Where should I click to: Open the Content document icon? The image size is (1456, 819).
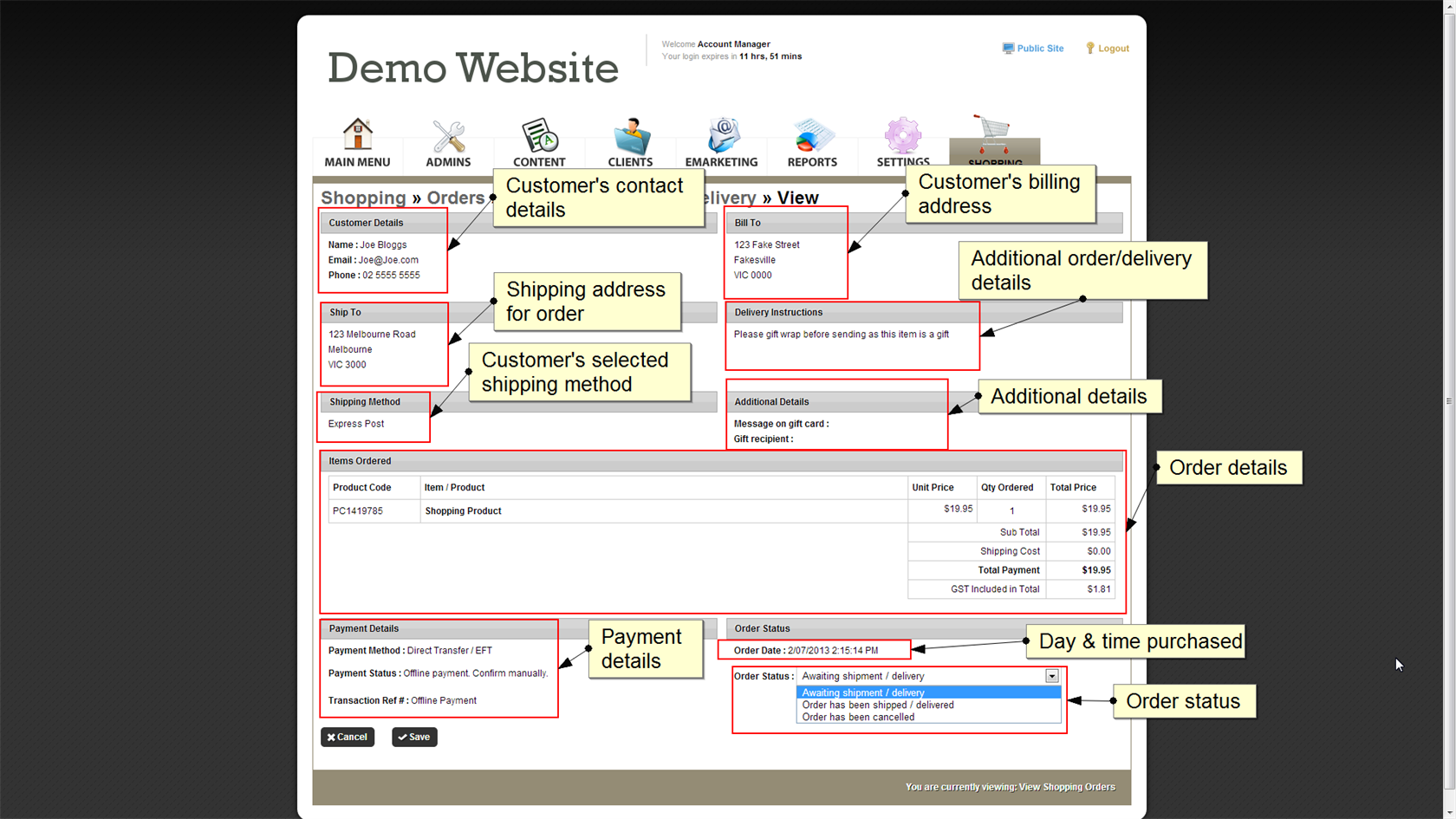point(539,137)
